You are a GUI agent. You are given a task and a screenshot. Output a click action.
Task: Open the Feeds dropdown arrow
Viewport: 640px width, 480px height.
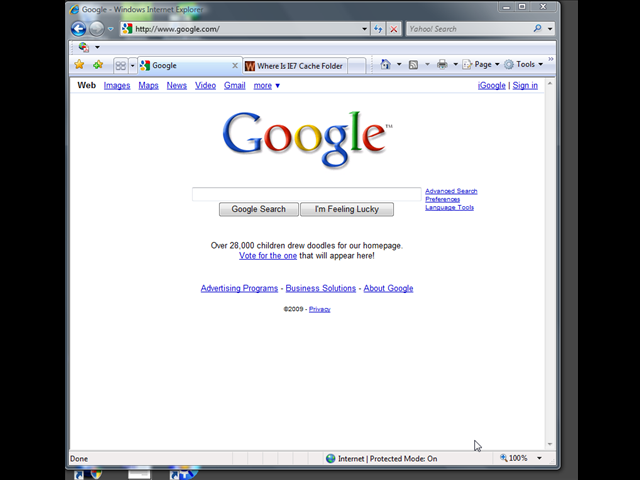point(427,64)
